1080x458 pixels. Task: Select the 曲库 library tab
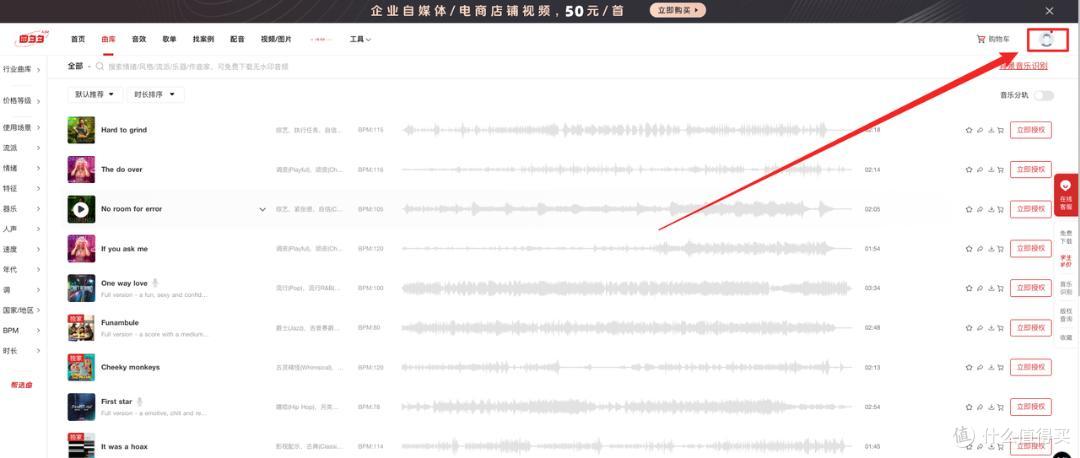point(108,39)
